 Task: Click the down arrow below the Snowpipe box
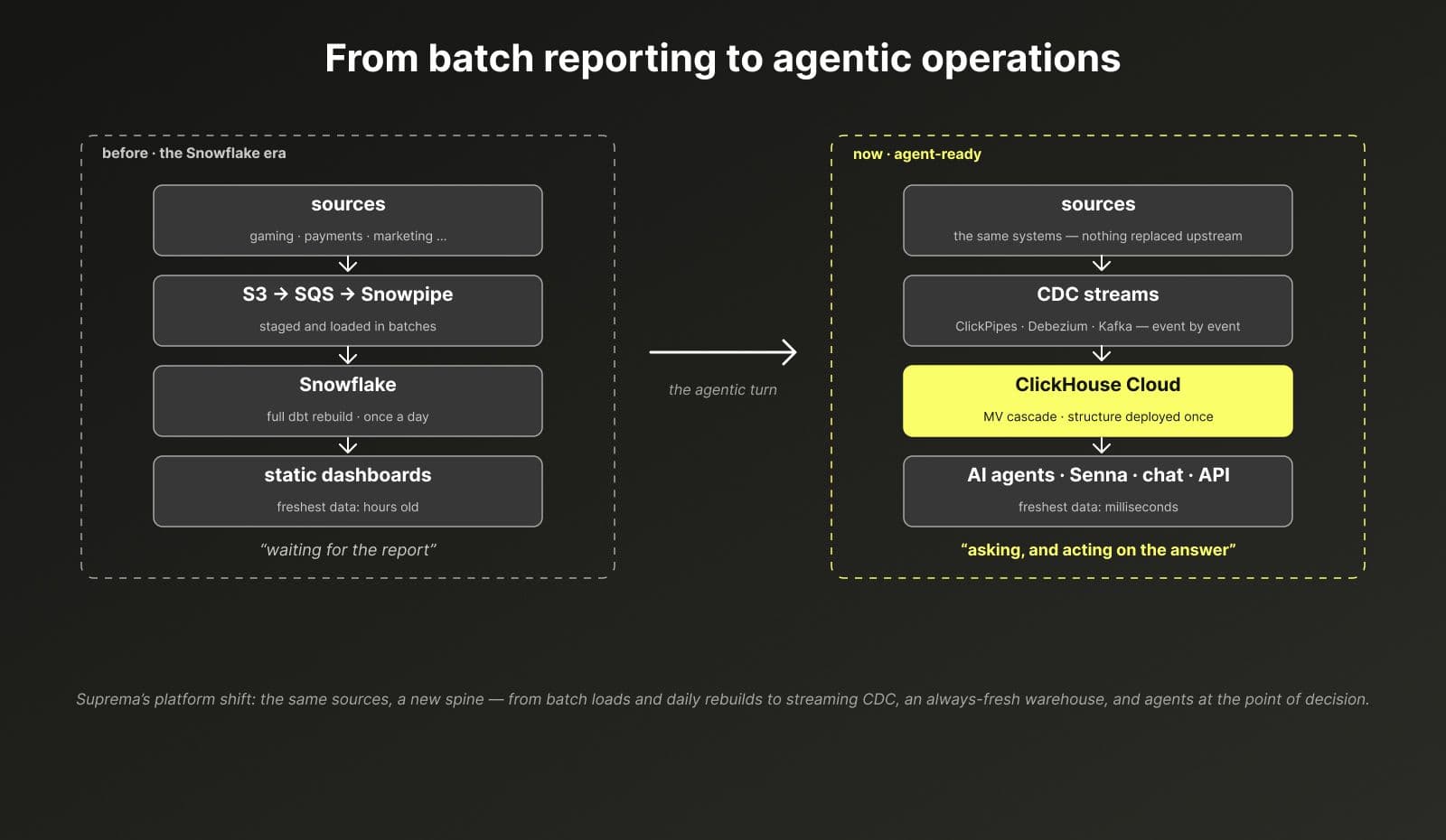(x=348, y=355)
